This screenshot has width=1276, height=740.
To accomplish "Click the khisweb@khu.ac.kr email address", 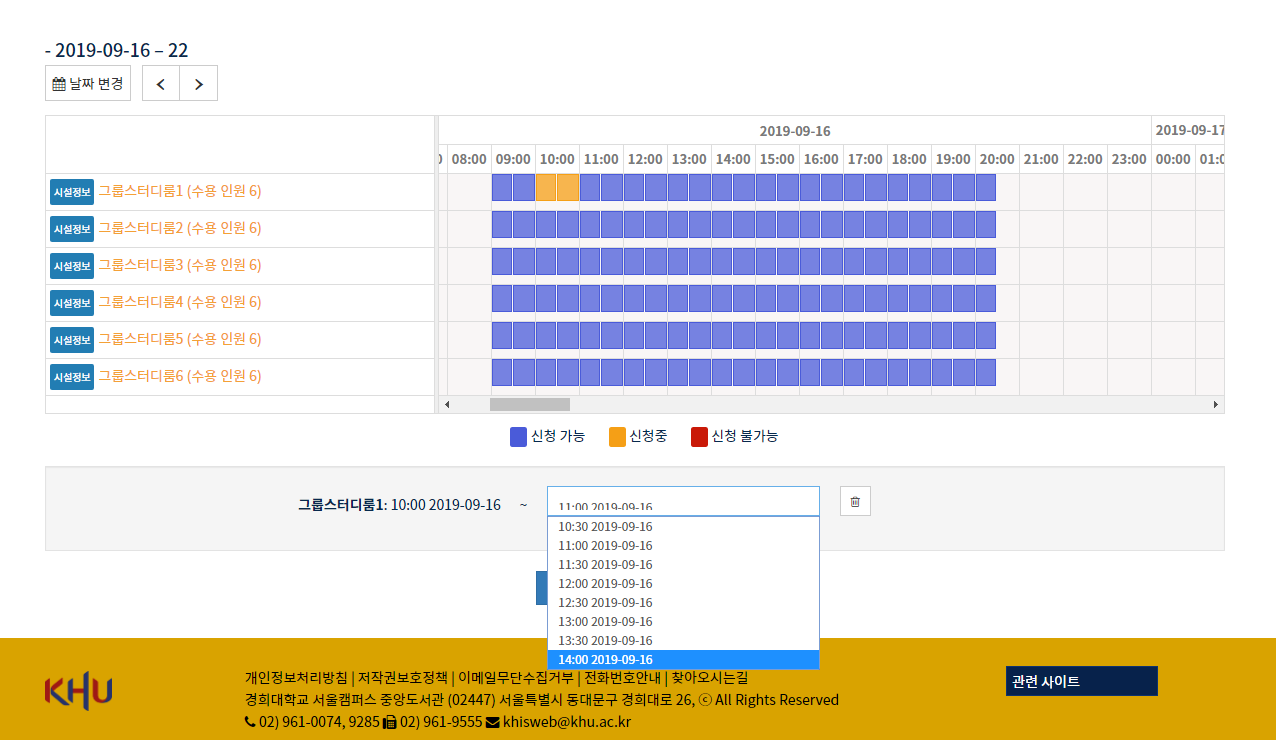I will (x=567, y=721).
